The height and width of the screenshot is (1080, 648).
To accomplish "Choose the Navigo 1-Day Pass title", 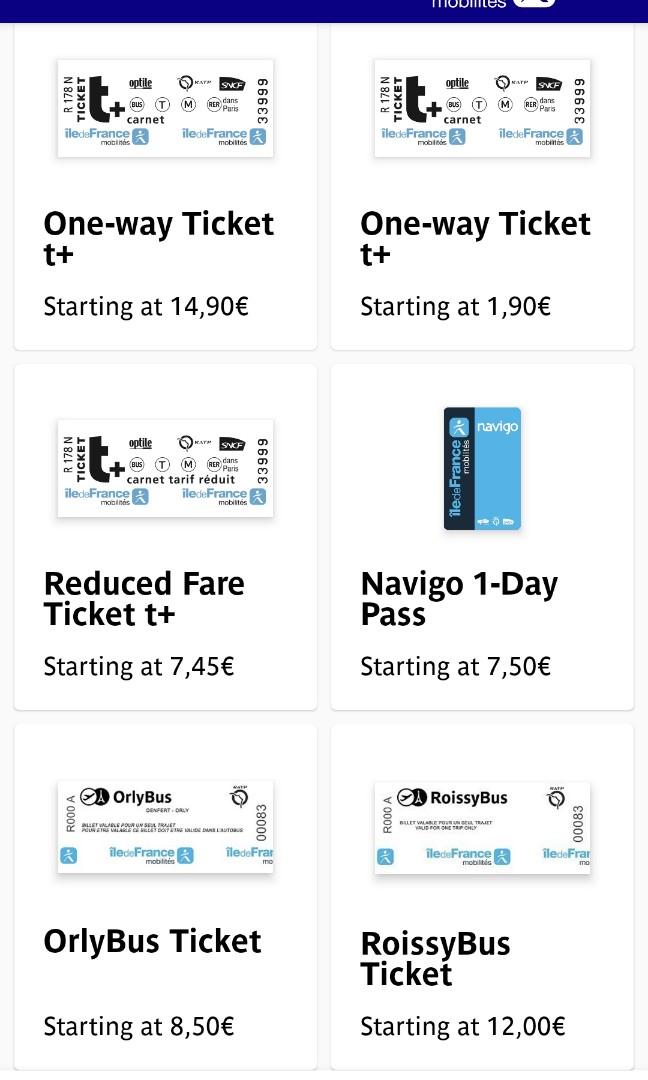I will [459, 598].
